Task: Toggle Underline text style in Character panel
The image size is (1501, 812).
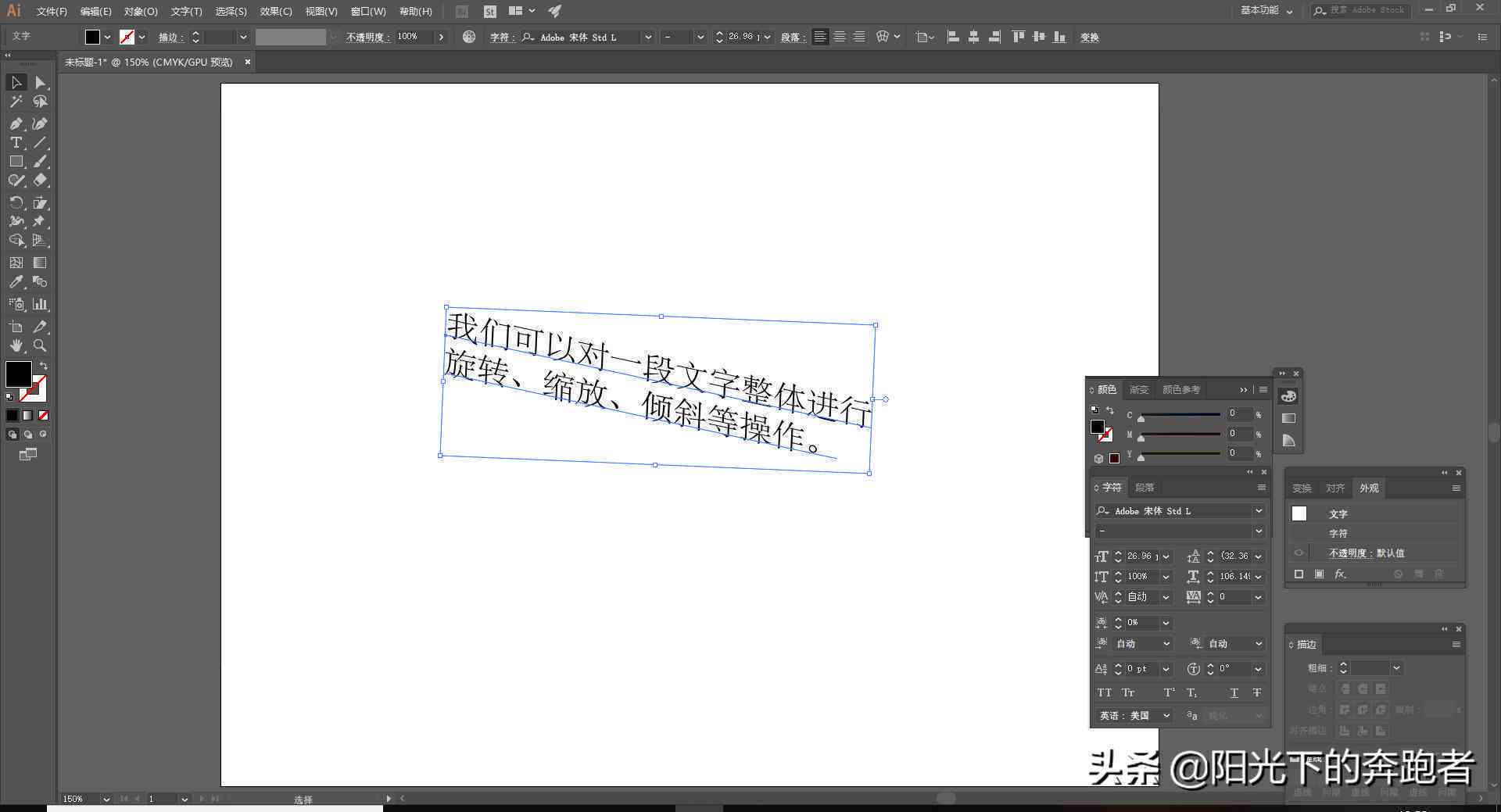Action: click(x=1234, y=692)
